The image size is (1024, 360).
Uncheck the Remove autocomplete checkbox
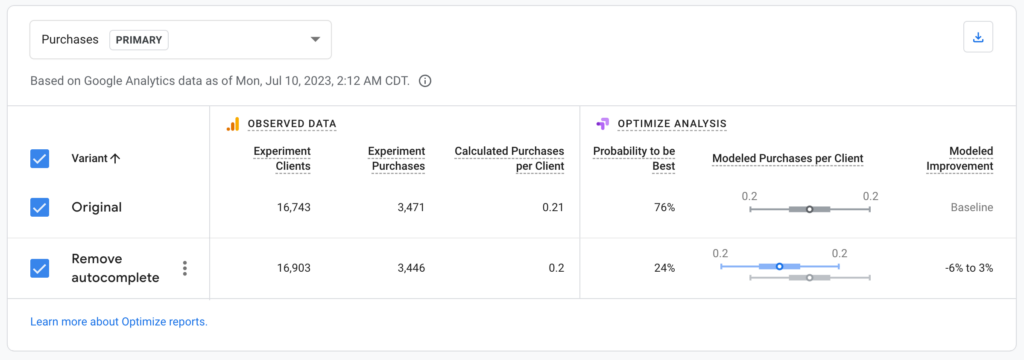click(40, 269)
